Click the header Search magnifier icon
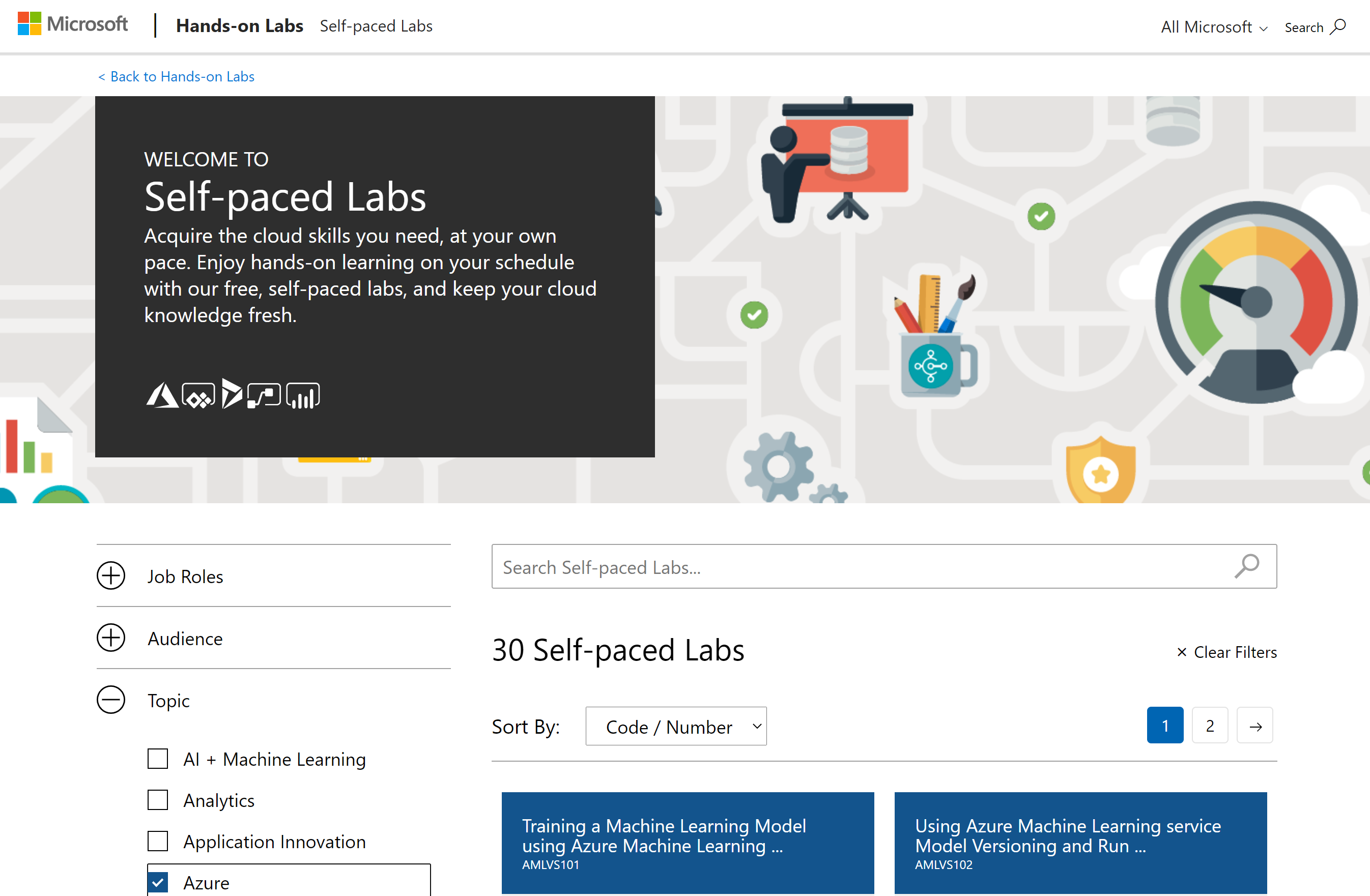The width and height of the screenshot is (1370, 896). 1339,26
